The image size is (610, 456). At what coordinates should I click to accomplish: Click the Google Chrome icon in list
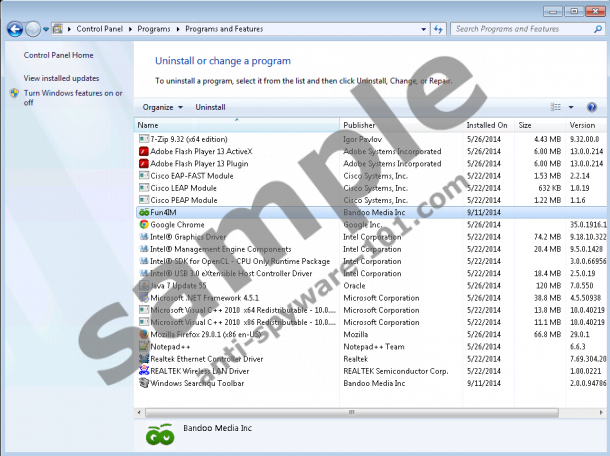click(143, 224)
